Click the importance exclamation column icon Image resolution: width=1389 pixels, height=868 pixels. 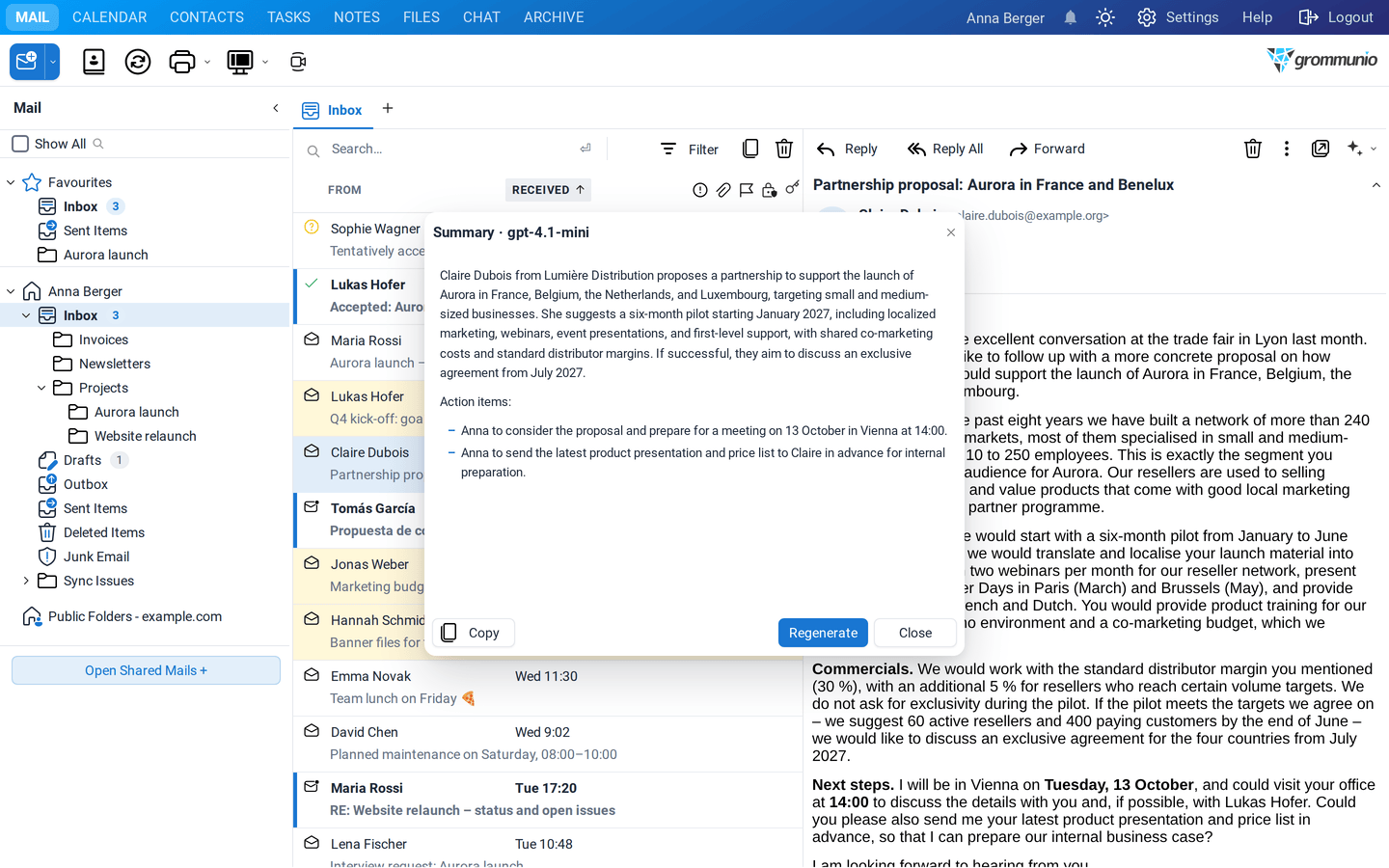700,190
